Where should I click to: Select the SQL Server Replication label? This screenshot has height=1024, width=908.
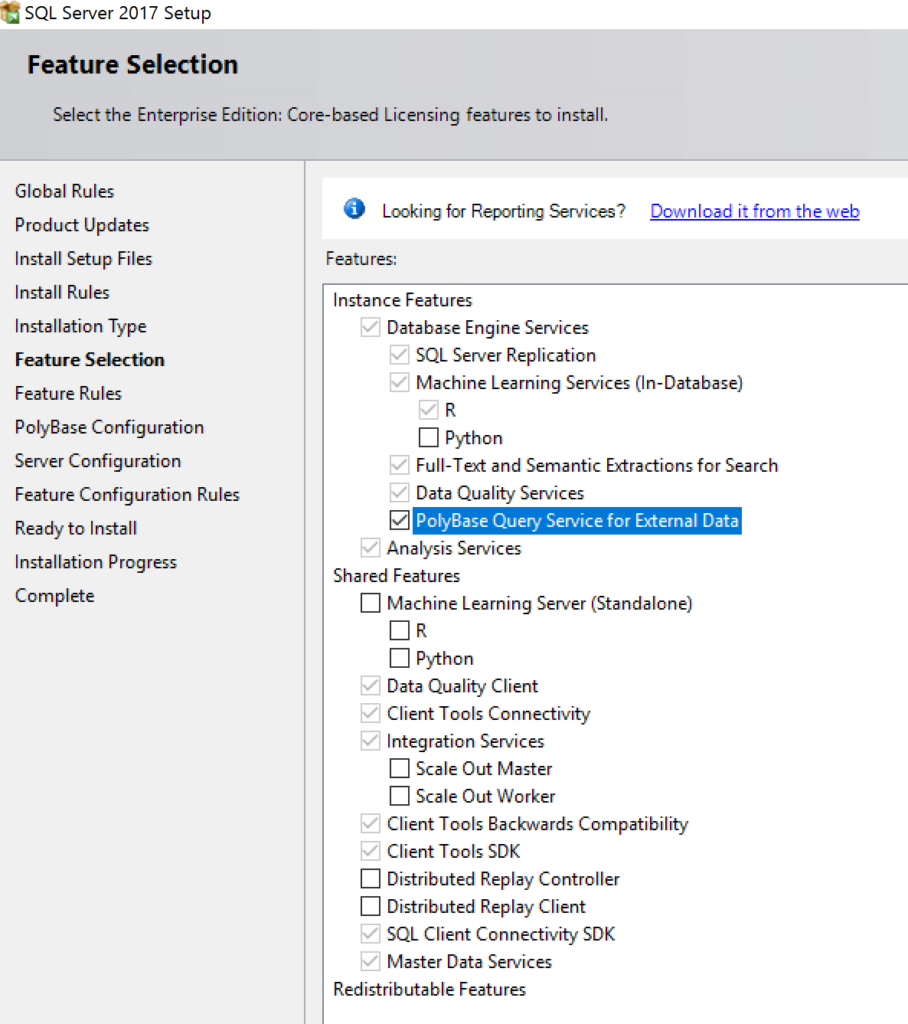506,355
